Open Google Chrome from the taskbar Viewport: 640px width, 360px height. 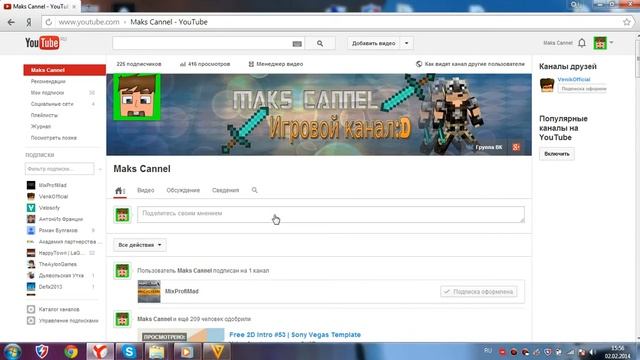(71, 351)
